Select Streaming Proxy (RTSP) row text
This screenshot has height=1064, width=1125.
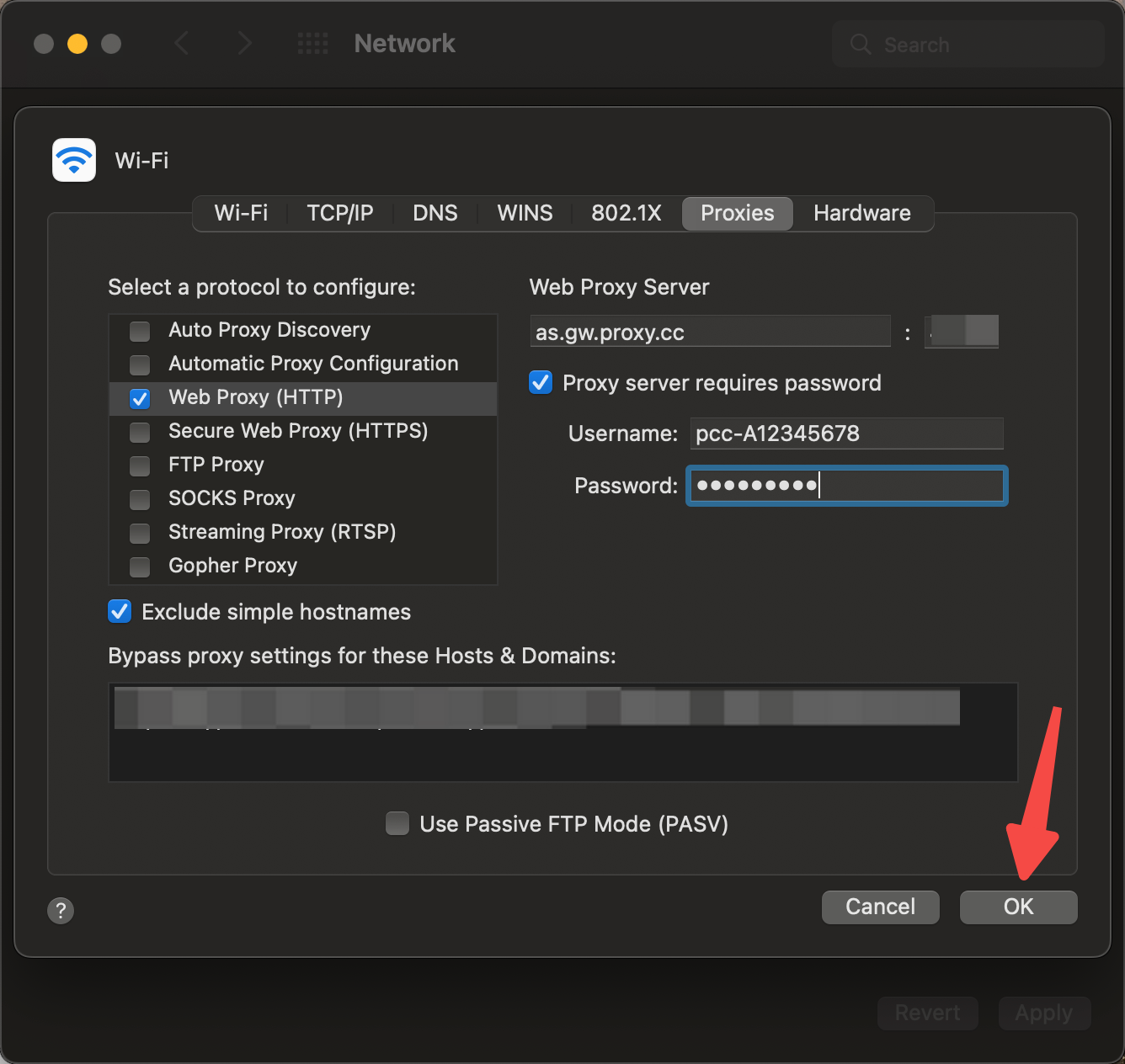pyautogui.click(x=282, y=532)
